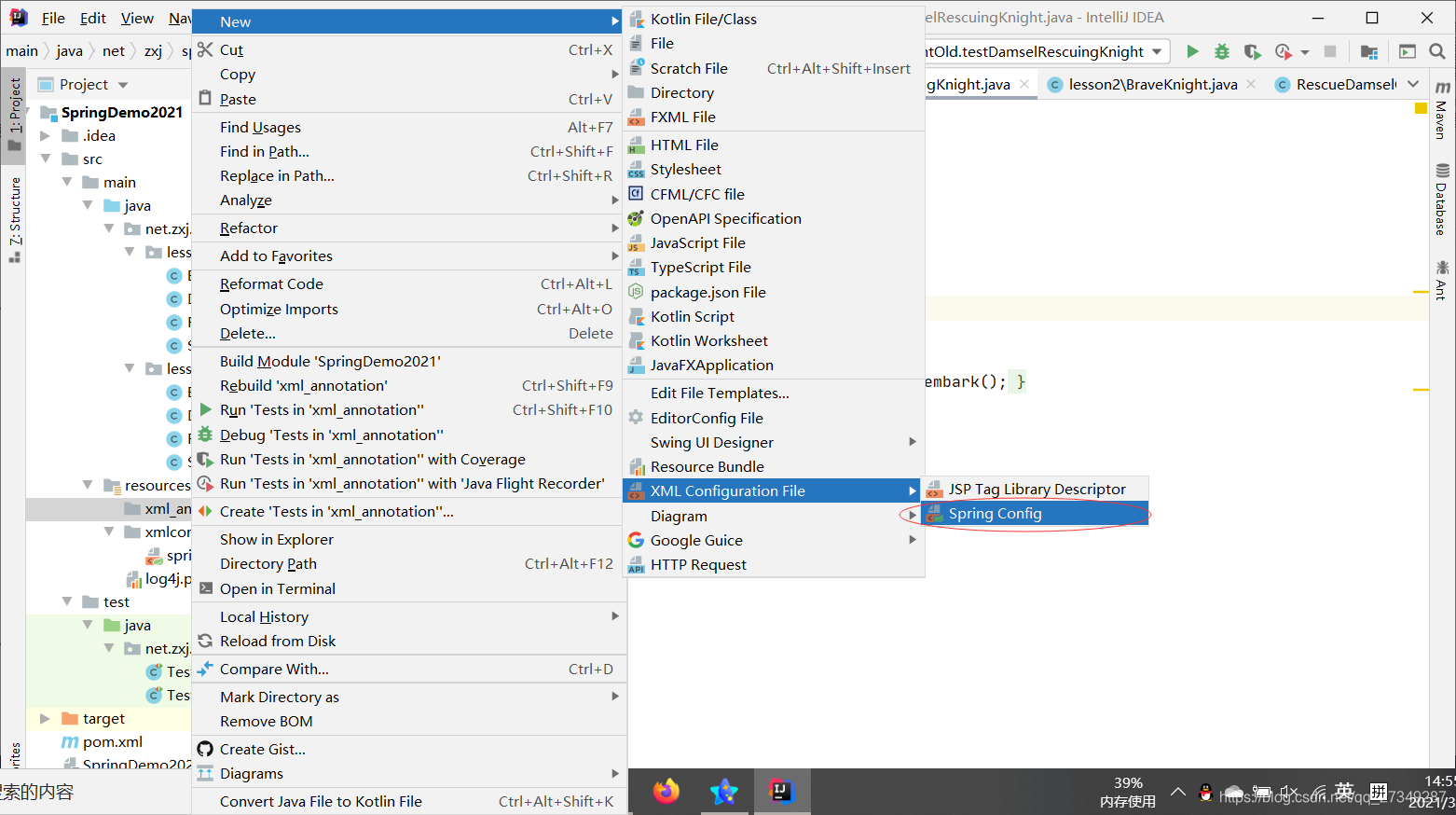Open Search Everywhere magnifier icon
Image resolution: width=1456 pixels, height=815 pixels.
1436,51
